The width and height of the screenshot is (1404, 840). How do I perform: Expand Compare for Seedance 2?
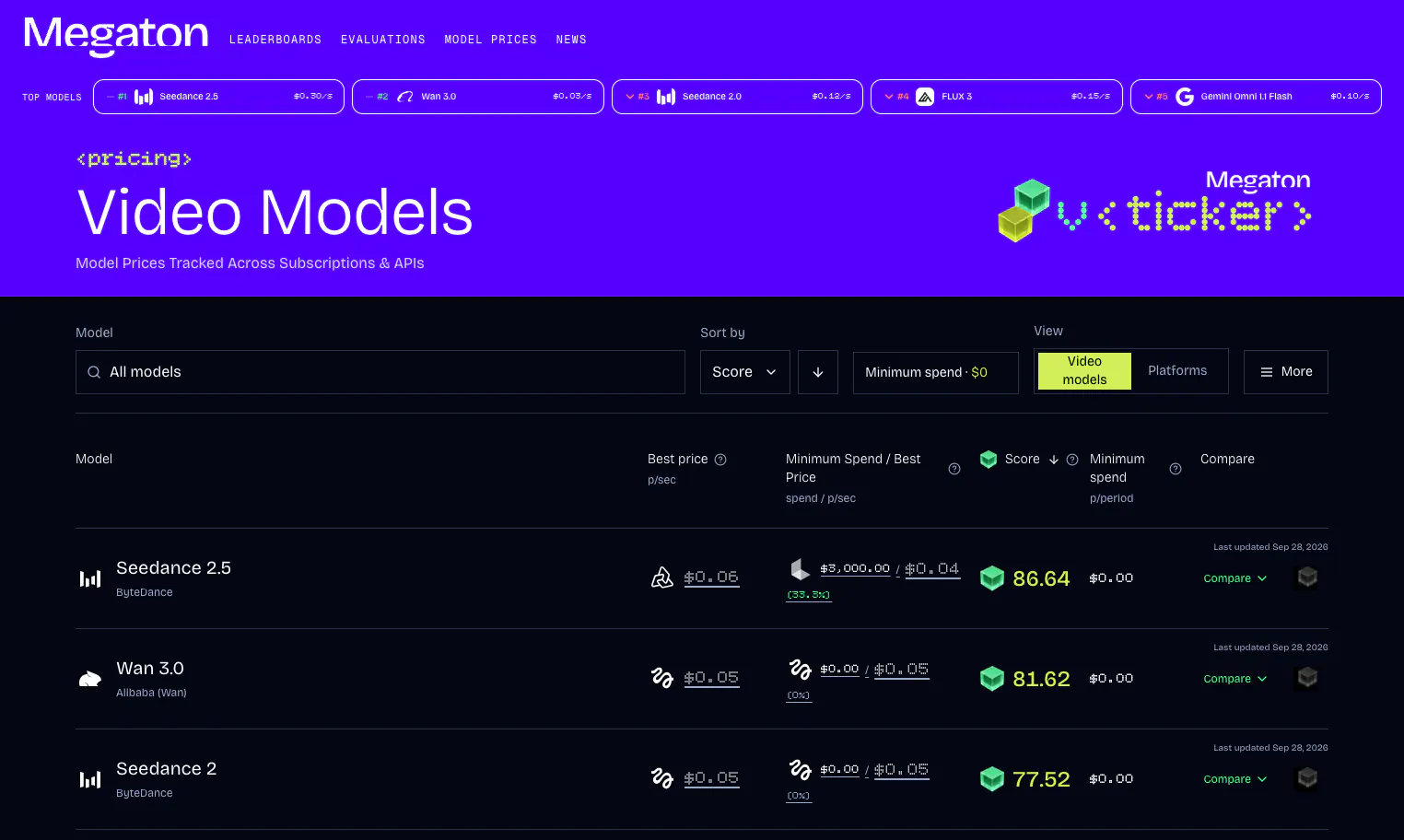1235,779
